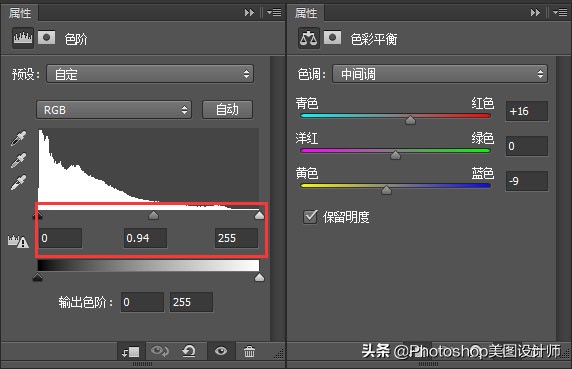Click the reset to defaults icon in Levels panel

click(x=189, y=351)
